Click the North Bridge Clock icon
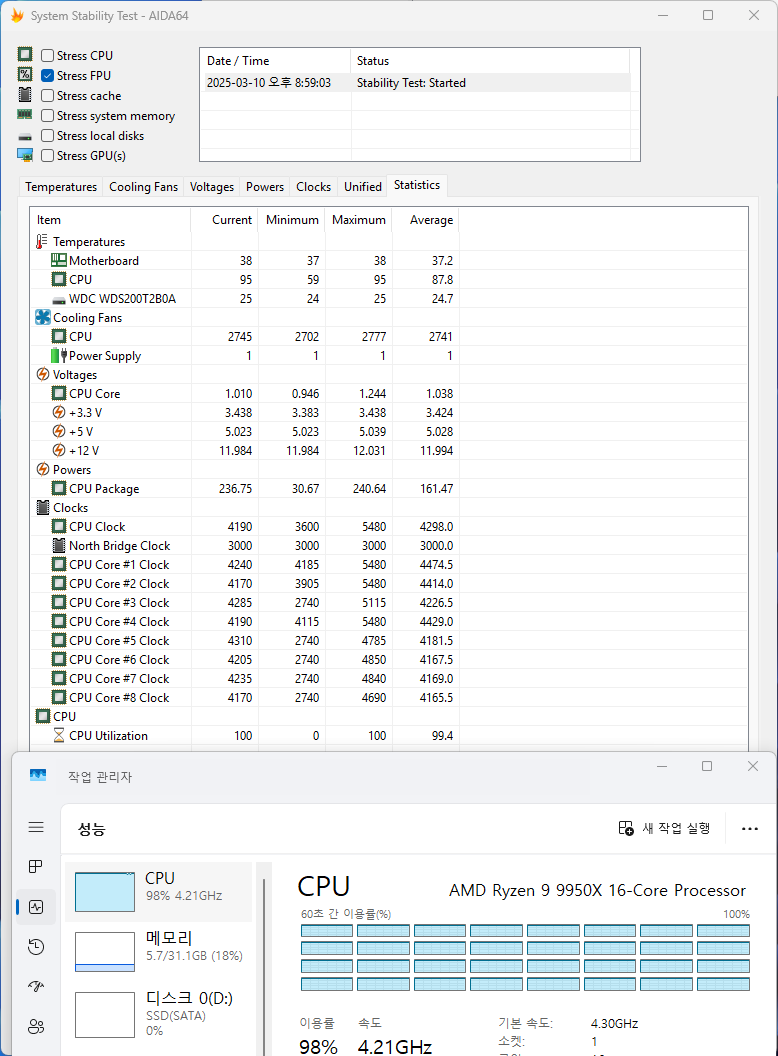 pos(59,545)
